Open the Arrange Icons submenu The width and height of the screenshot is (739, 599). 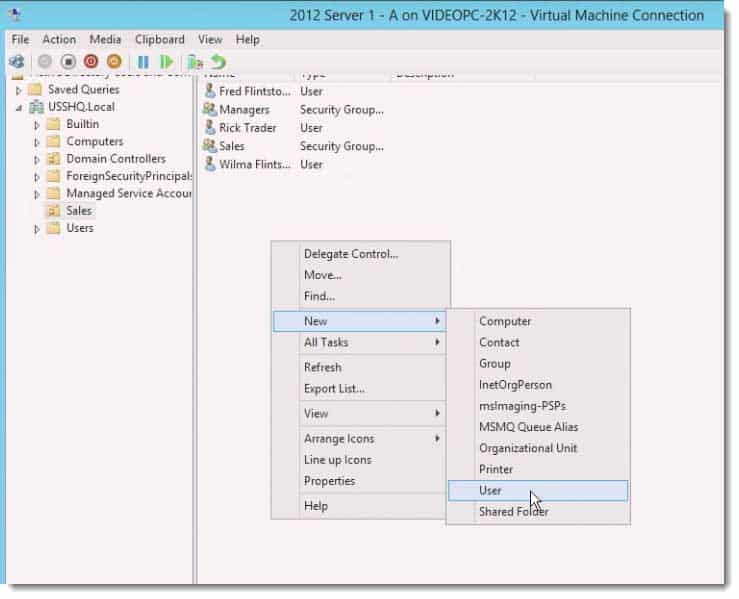tap(359, 438)
